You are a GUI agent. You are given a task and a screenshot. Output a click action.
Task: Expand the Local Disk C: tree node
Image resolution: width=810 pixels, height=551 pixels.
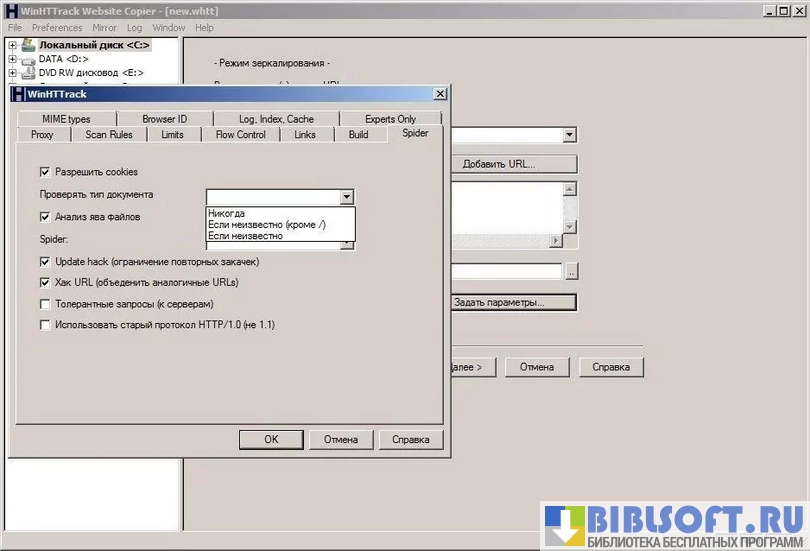13,45
